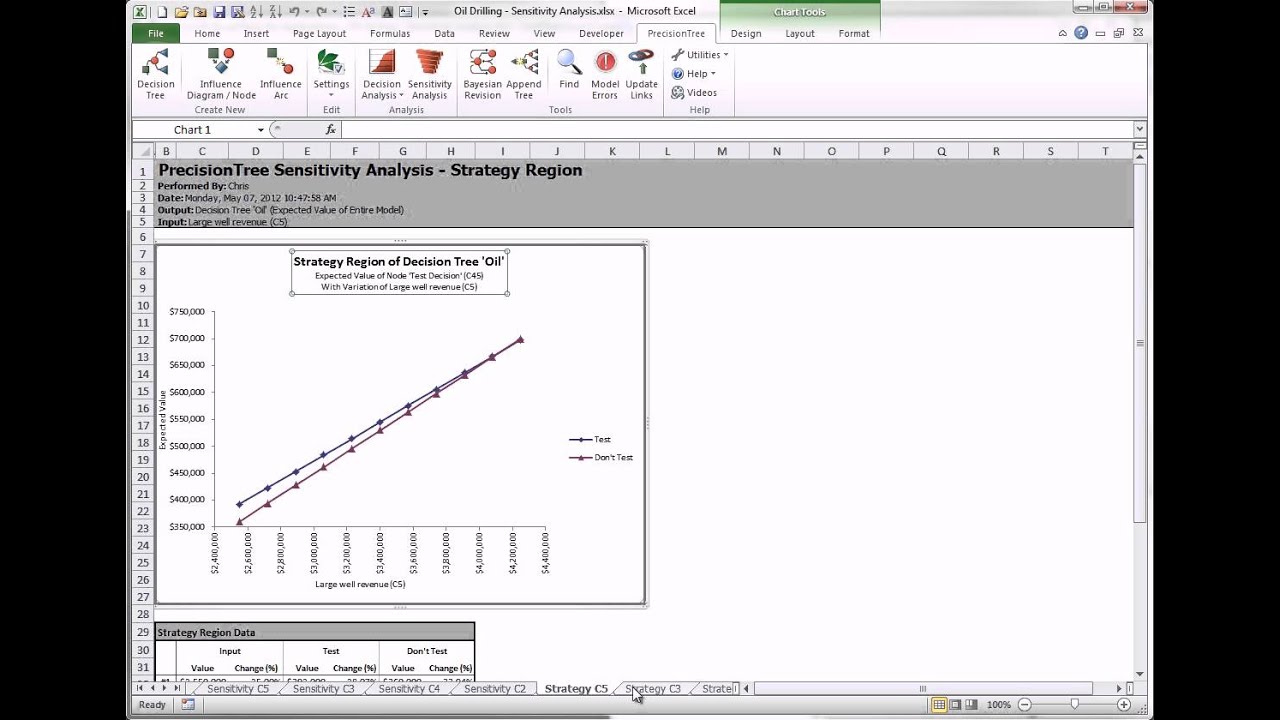1280x720 pixels.
Task: Open Chart Tools Layout tab
Action: pos(800,33)
